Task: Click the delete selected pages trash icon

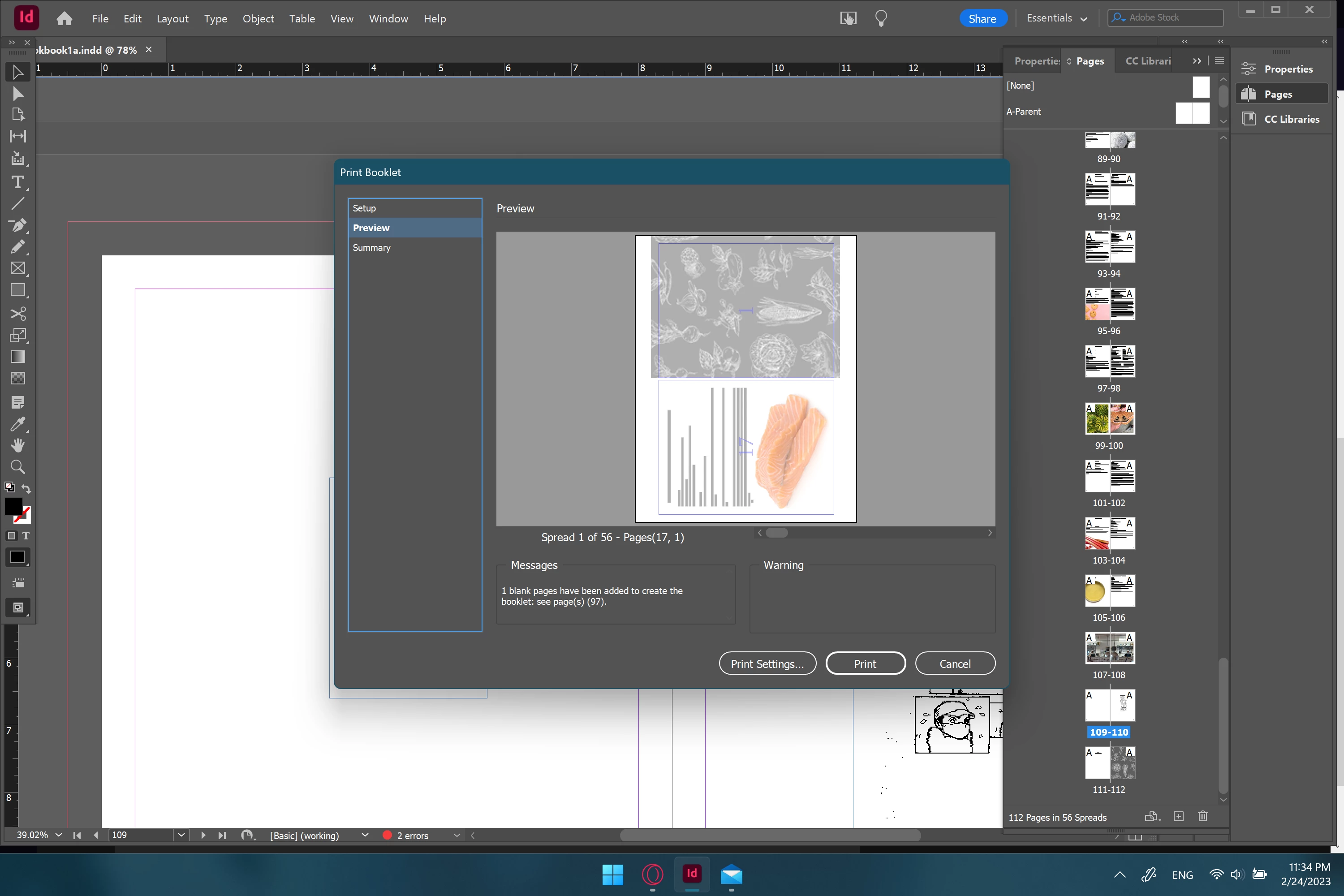Action: click(1203, 817)
